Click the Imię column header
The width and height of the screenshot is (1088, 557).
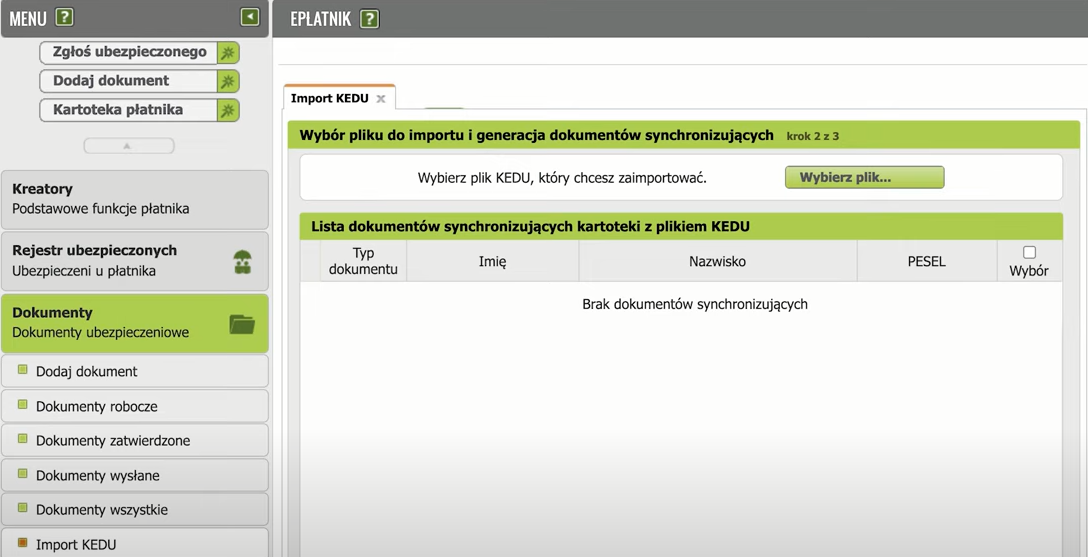point(493,261)
